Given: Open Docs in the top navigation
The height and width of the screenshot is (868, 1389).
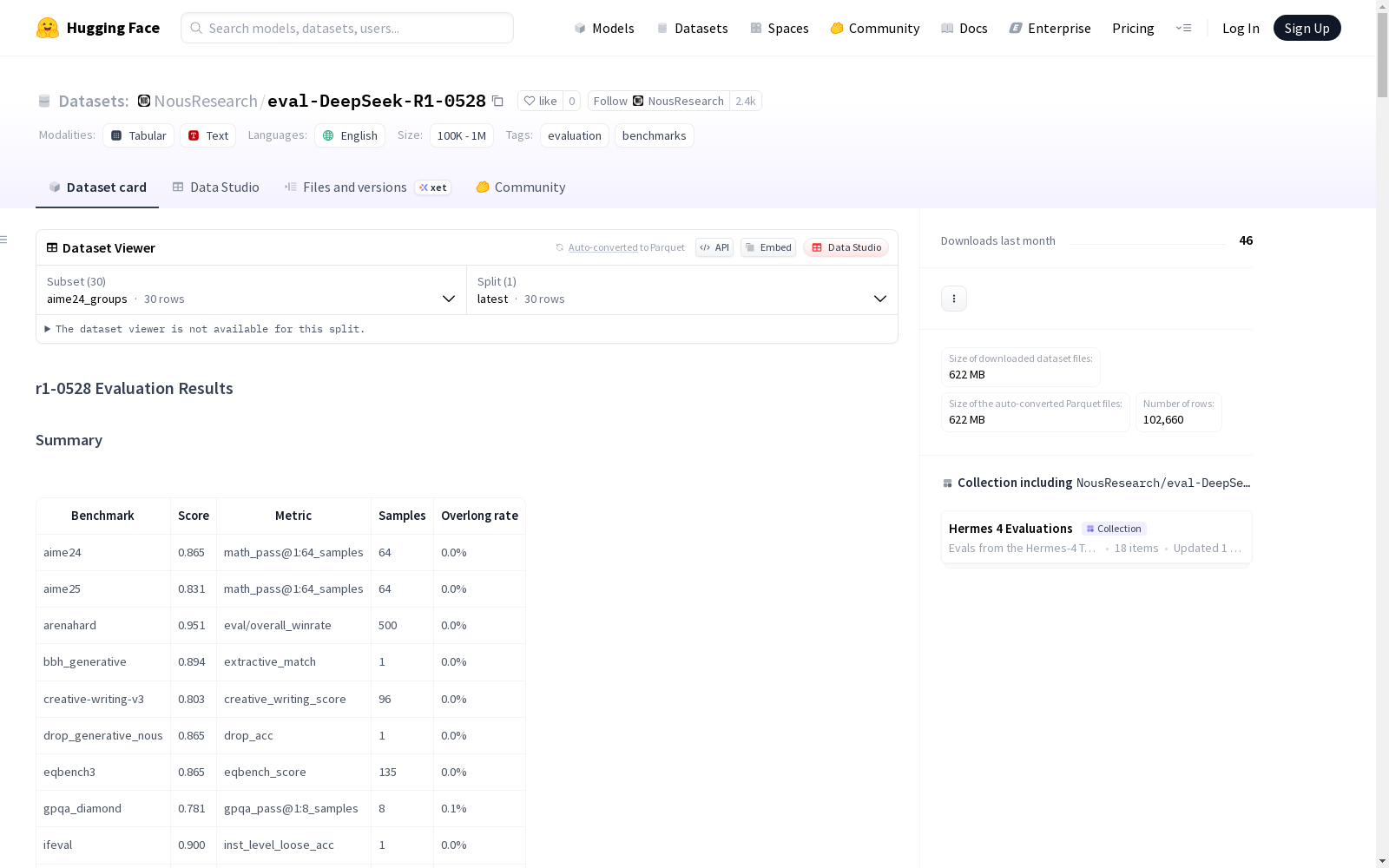Looking at the screenshot, I should pyautogui.click(x=964, y=28).
